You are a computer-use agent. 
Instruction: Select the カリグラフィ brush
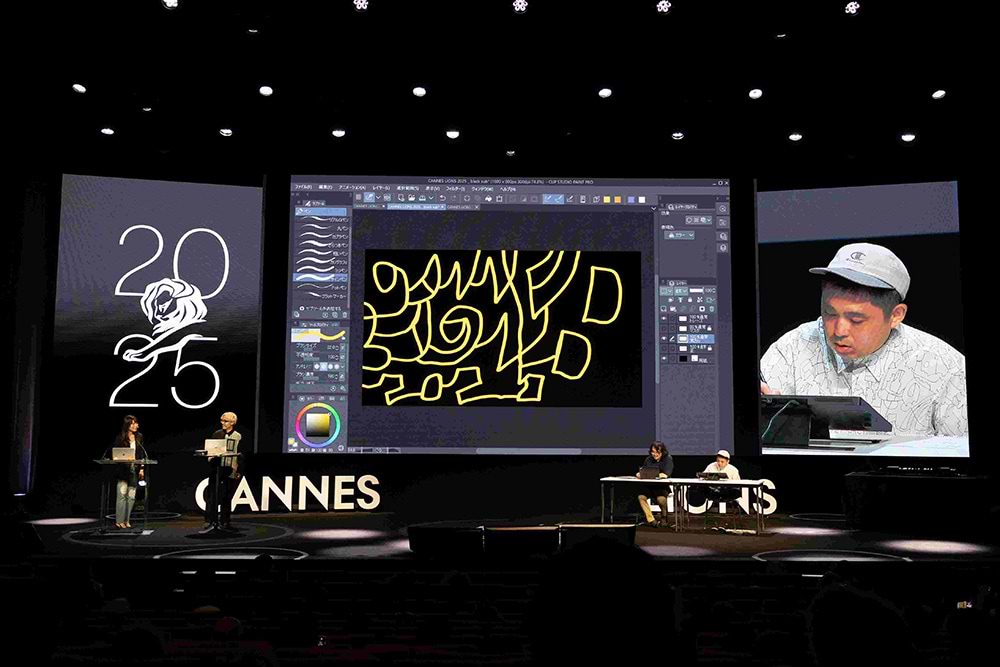pos(321,261)
